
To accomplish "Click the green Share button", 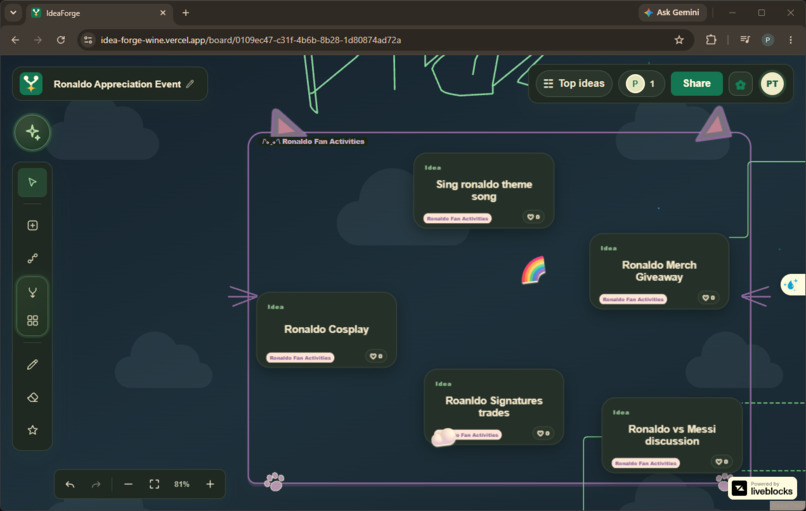I will point(697,83).
